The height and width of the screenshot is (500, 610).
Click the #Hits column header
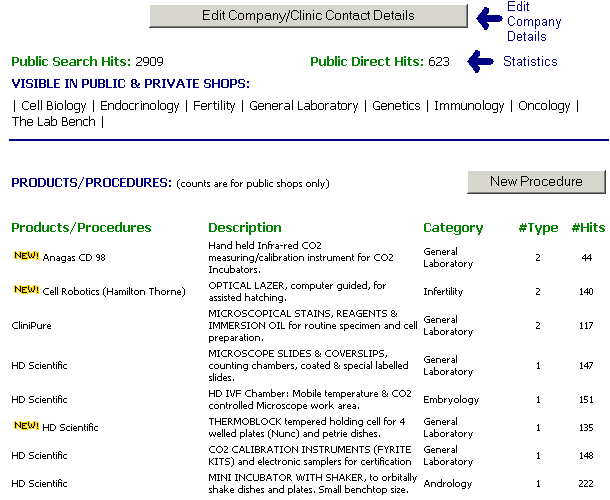pyautogui.click(x=588, y=228)
